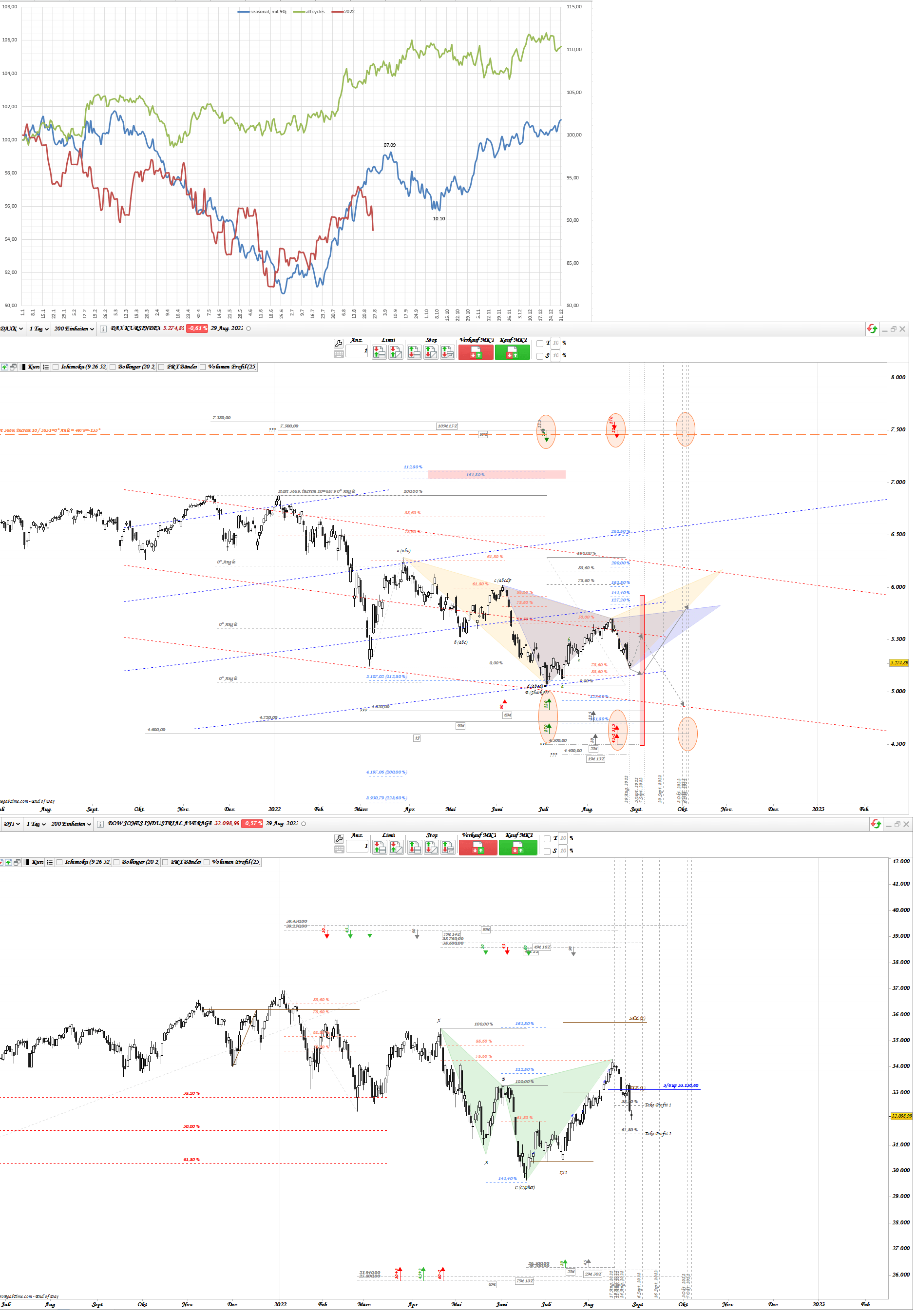Click 'all cycles' legend entry in top chart
Viewport: 916px width, 1316px height.
point(309,12)
